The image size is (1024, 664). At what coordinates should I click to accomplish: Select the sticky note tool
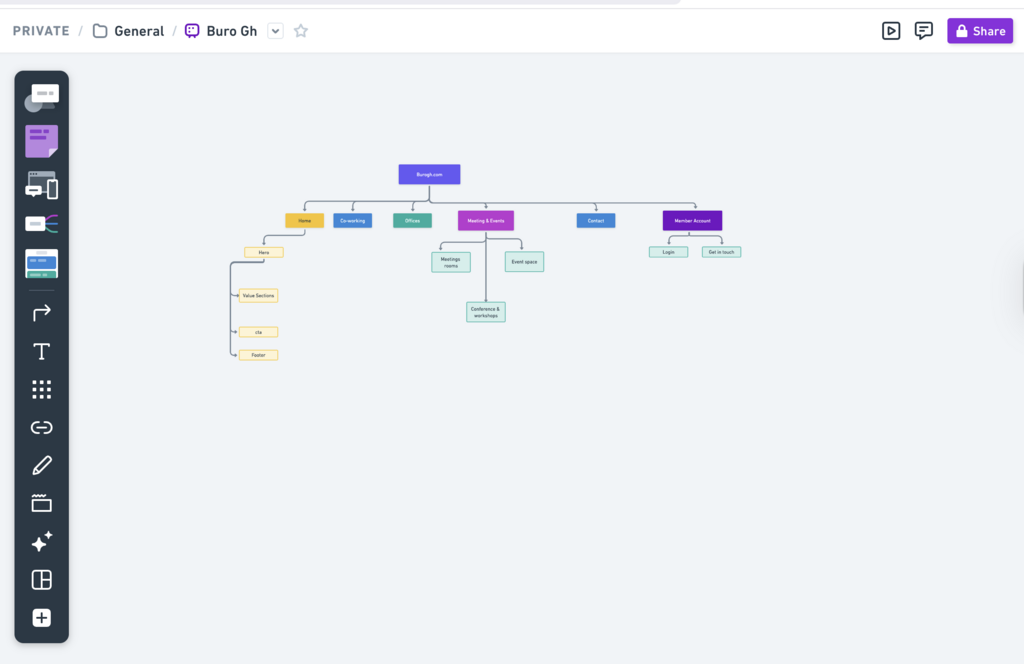pyautogui.click(x=41, y=141)
